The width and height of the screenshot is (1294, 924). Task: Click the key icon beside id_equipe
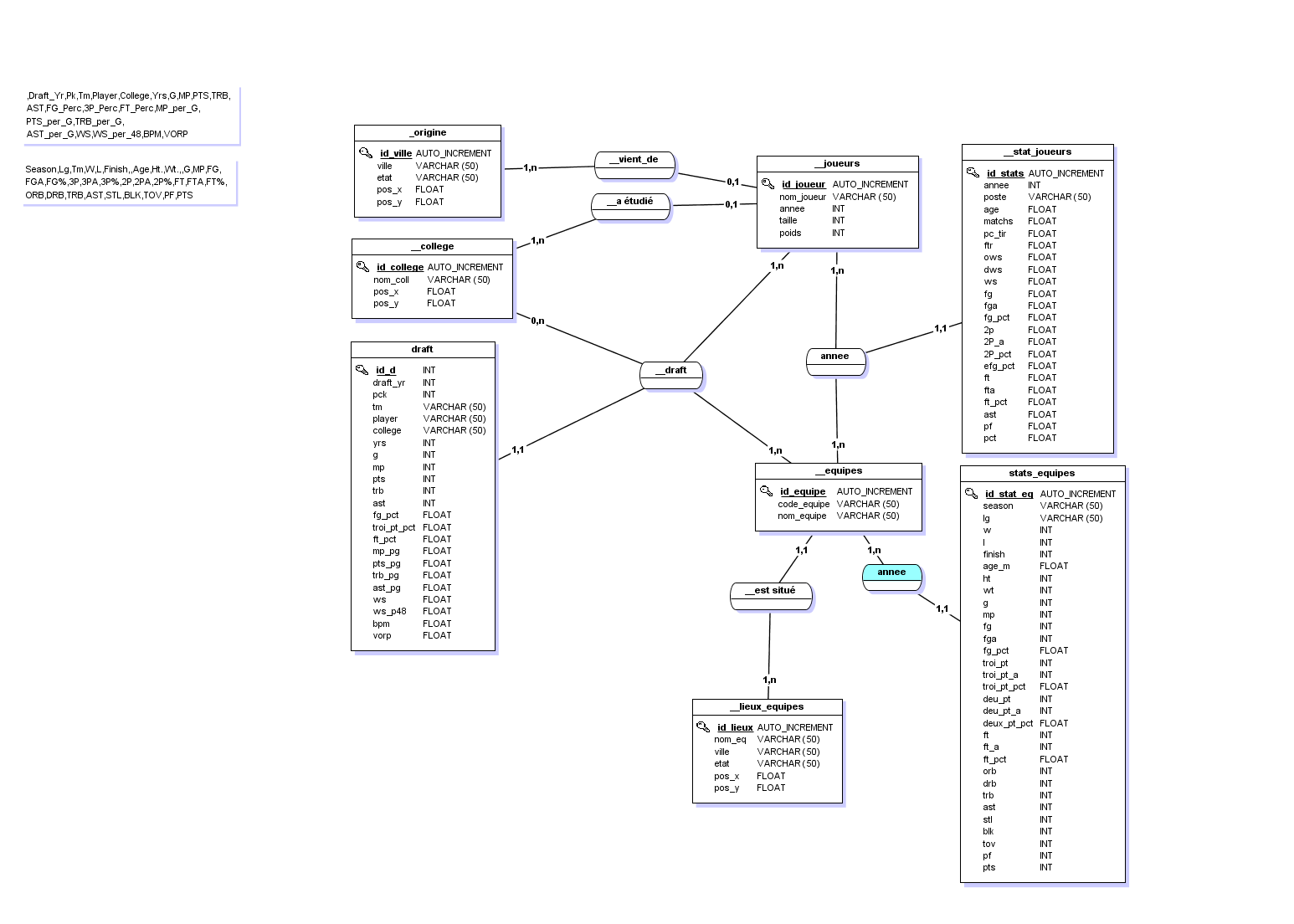tap(766, 491)
